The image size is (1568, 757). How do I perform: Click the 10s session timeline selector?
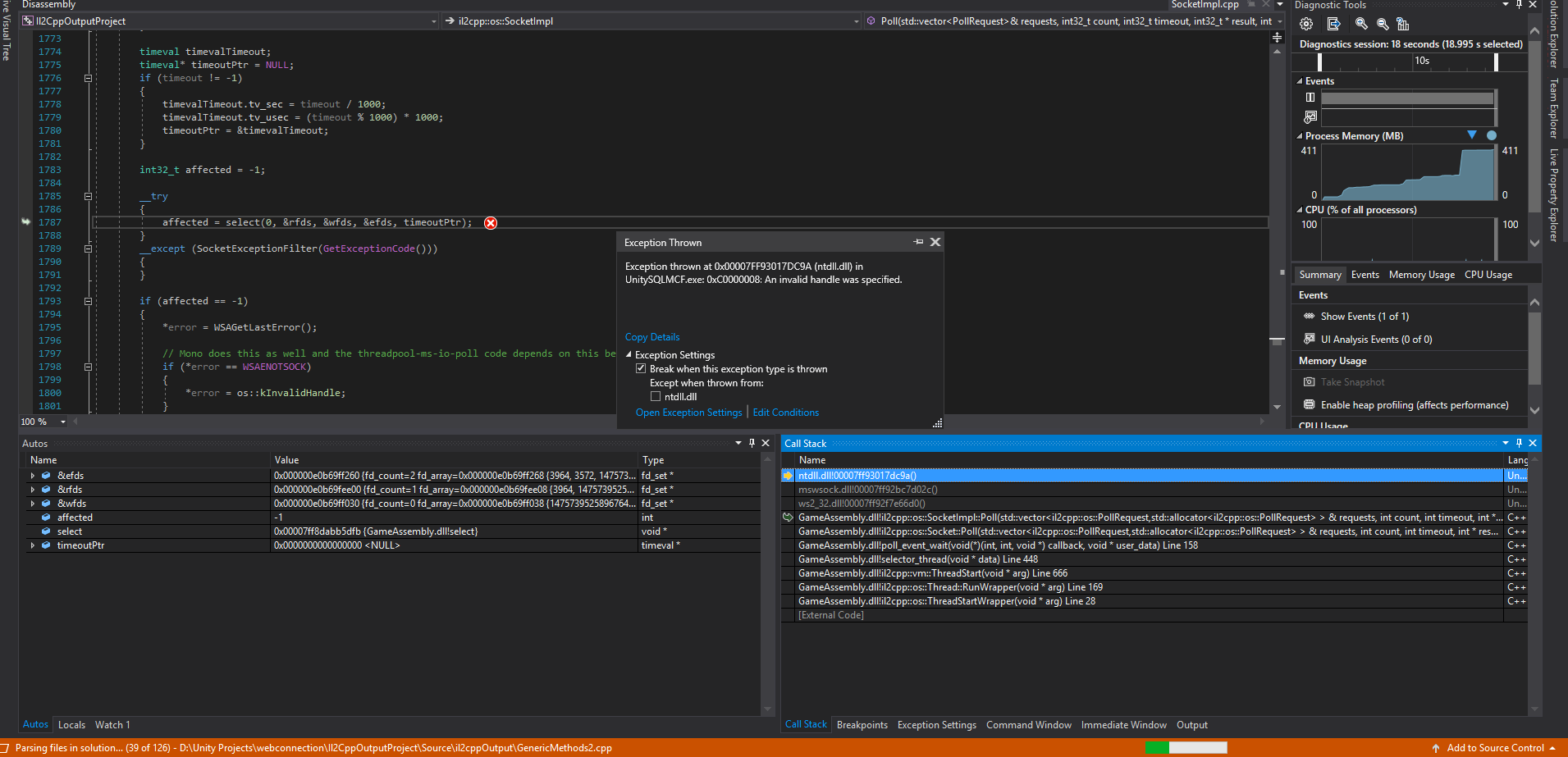[1421, 61]
